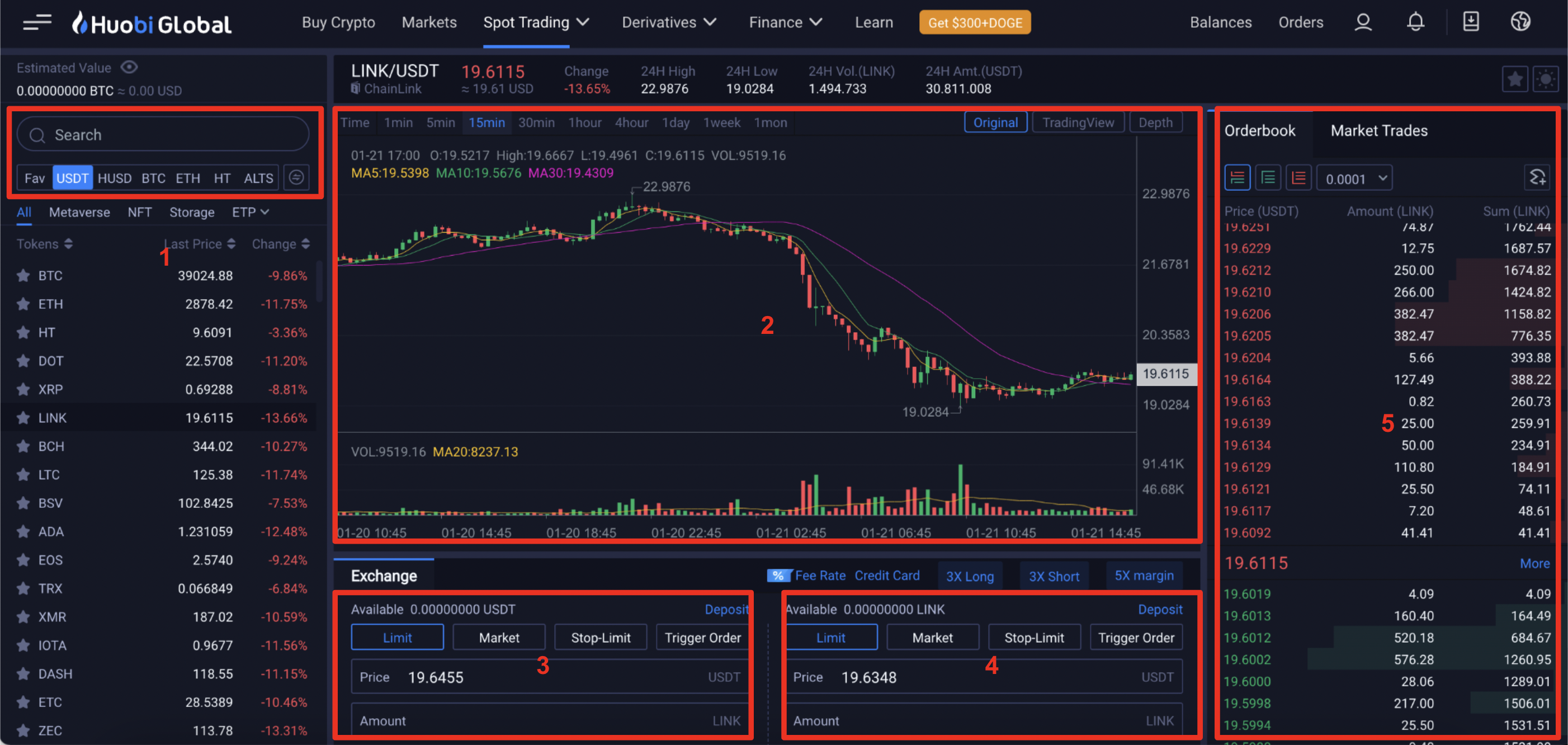Open the user account profile icon
Viewport: 1568px width, 745px height.
[1363, 22]
